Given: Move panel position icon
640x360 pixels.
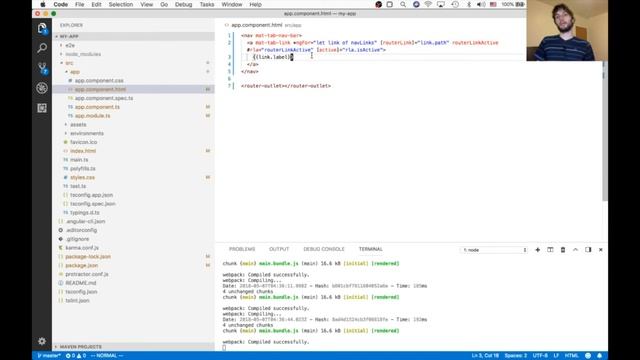Looking at the screenshot, I should 588,250.
